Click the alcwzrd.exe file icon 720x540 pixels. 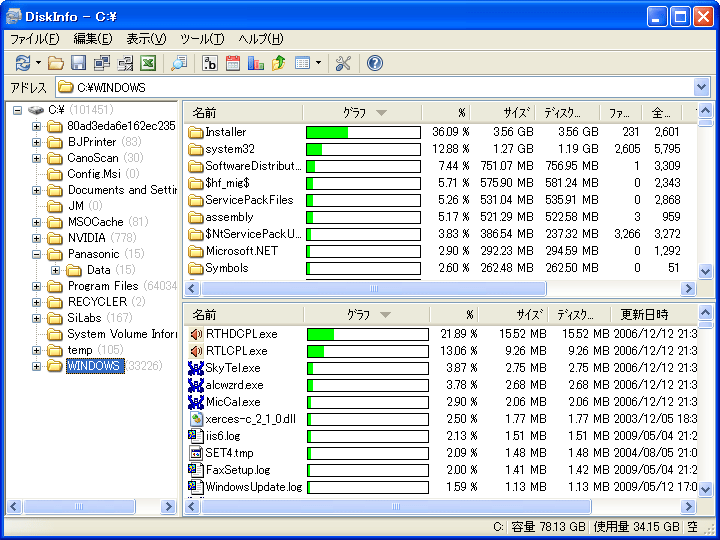point(196,385)
